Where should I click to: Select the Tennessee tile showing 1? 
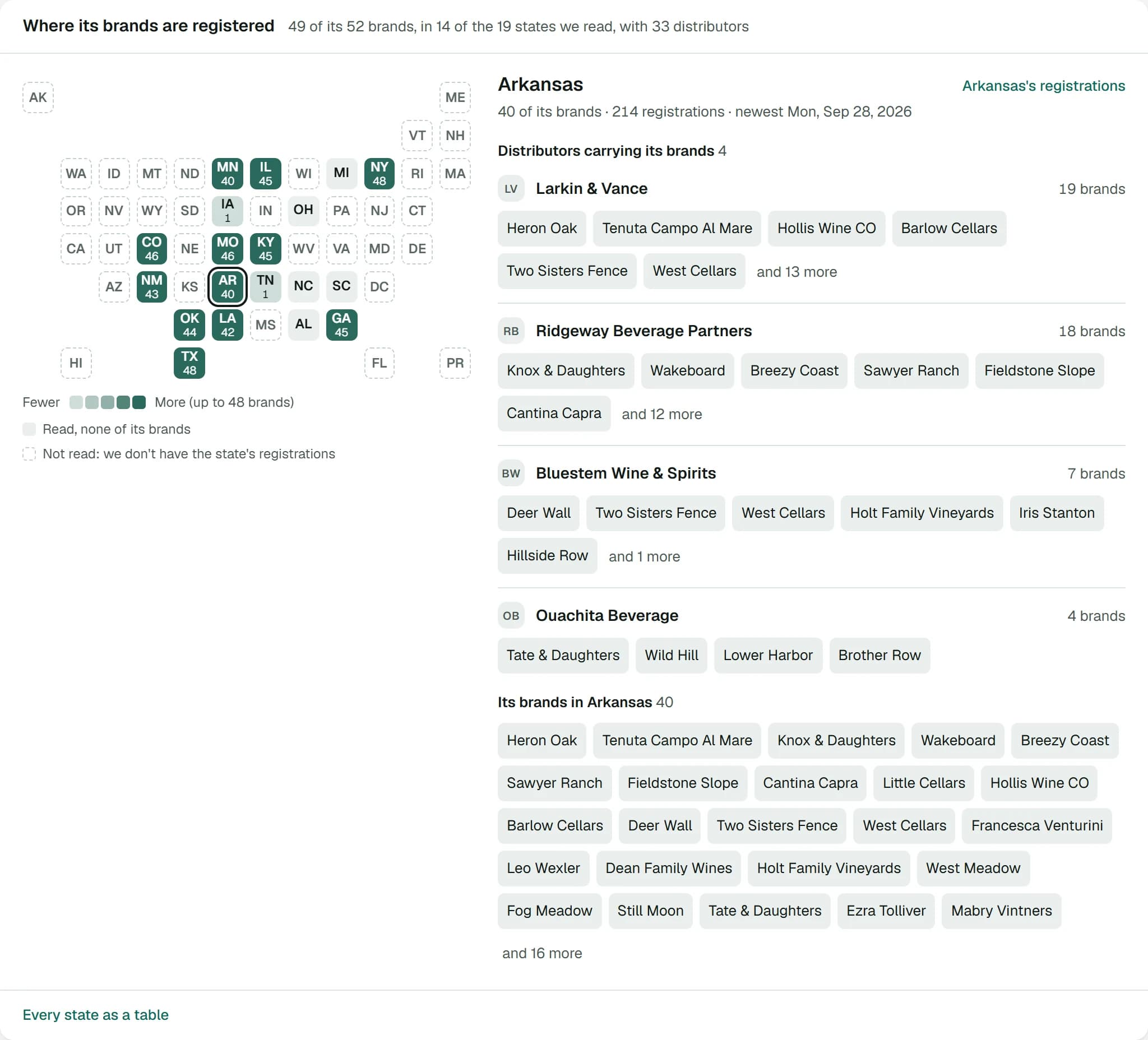click(265, 286)
